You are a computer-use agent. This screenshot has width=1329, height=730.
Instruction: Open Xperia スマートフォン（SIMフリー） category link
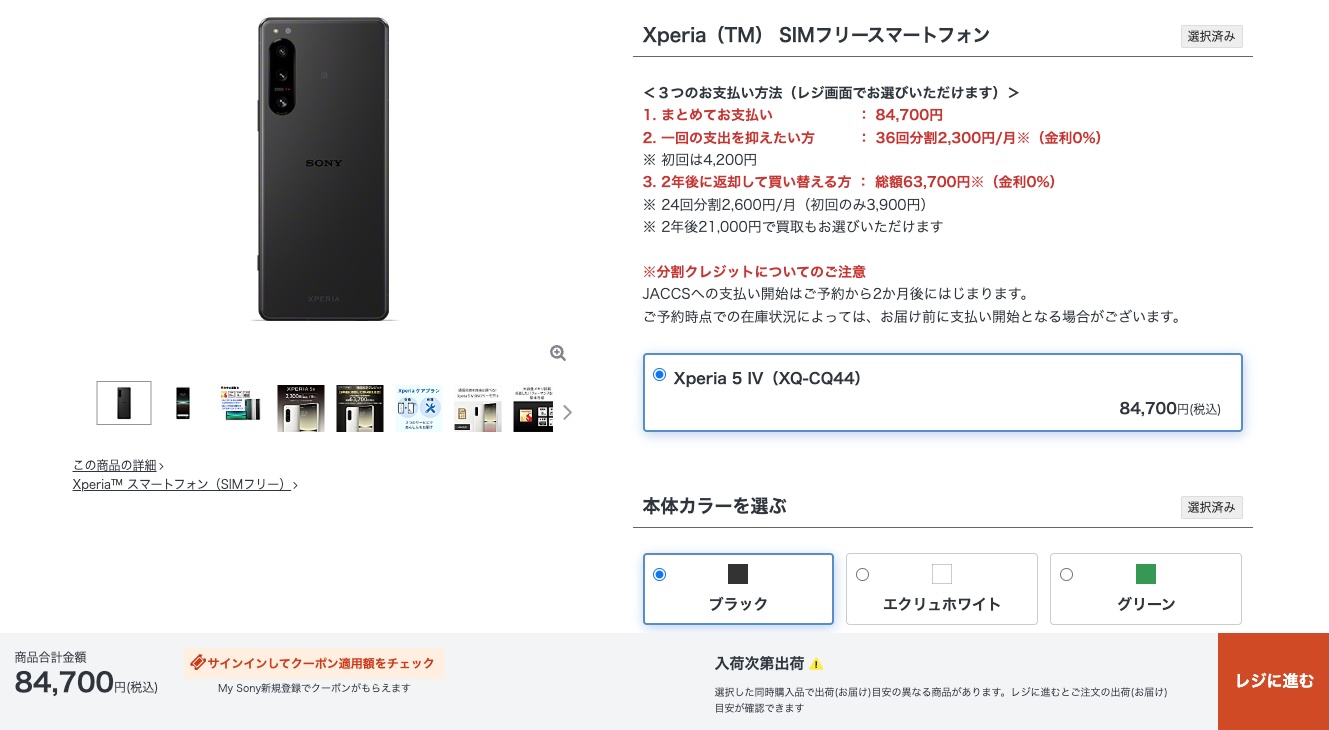(185, 484)
